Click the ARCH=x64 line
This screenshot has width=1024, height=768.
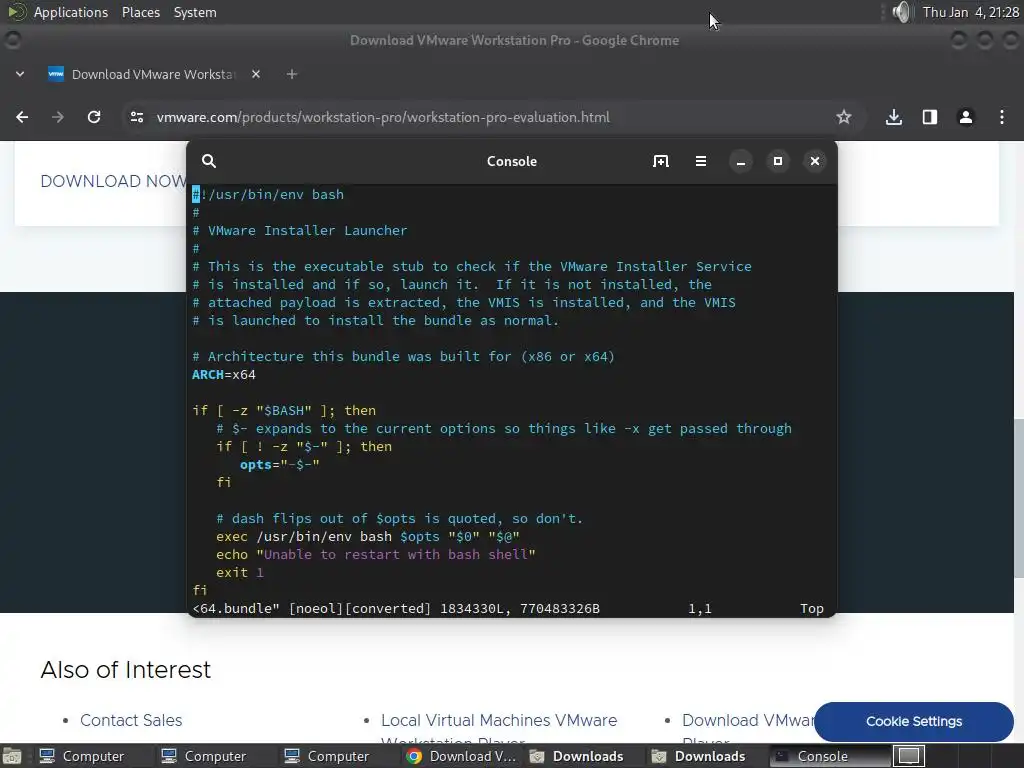point(224,375)
